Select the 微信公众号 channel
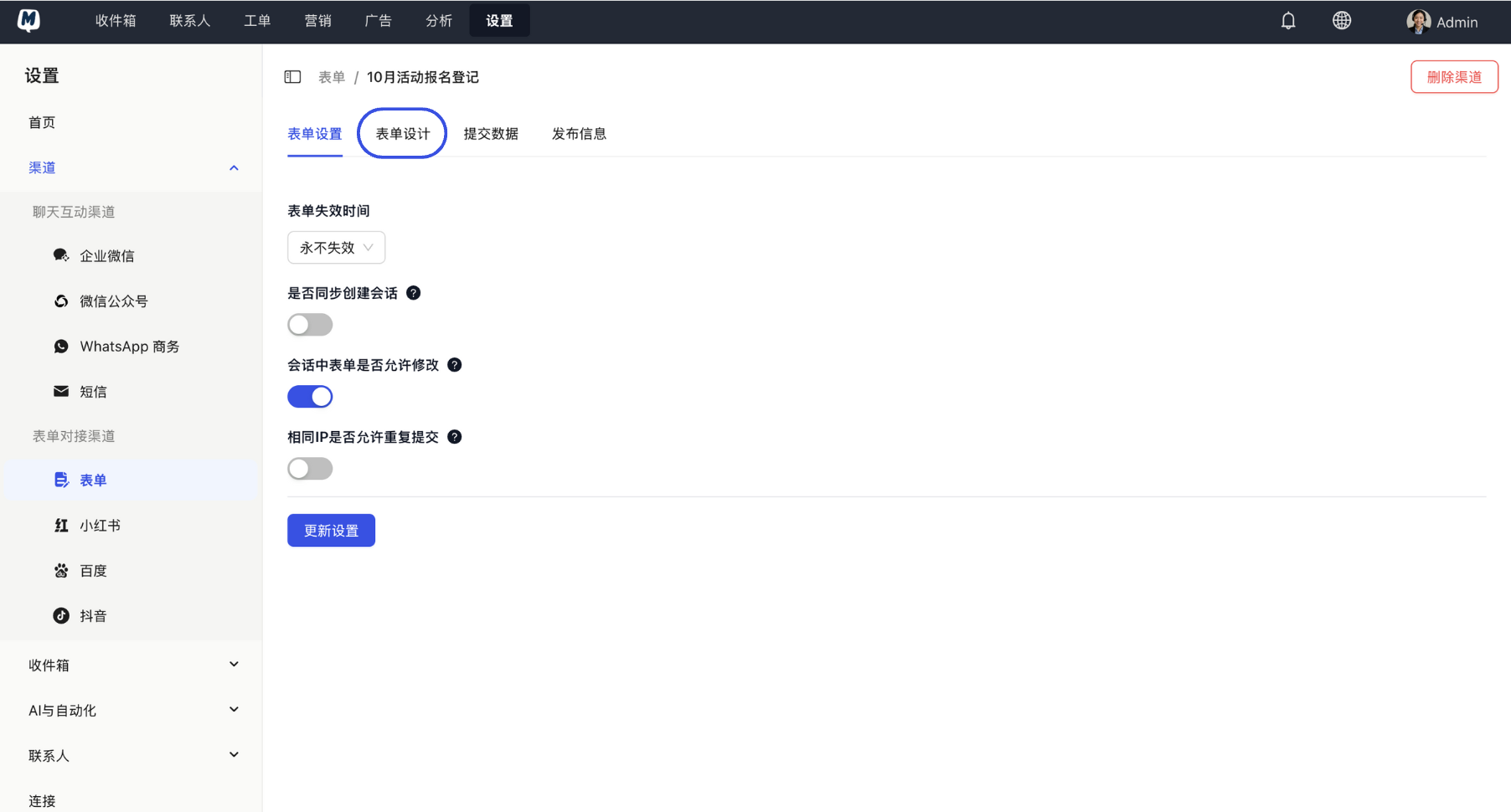Viewport: 1511px width, 812px height. pos(114,301)
